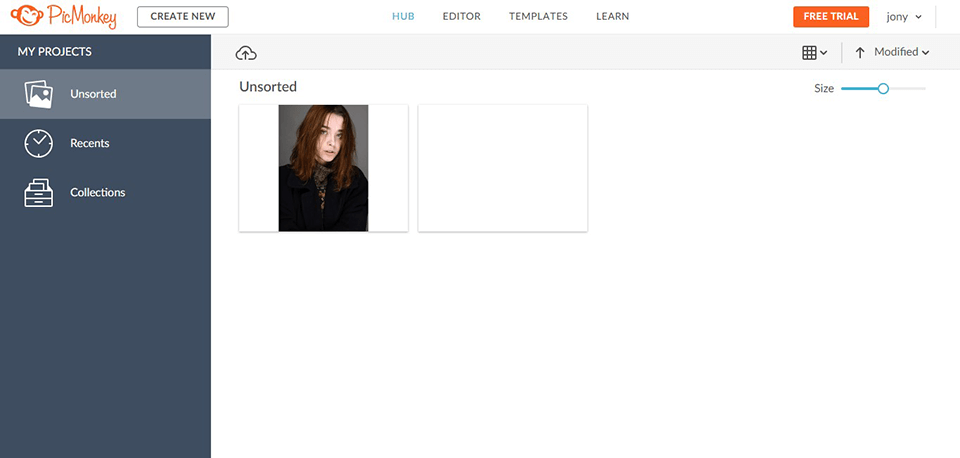
Task: Click the thumbnail Size slider handle
Action: point(883,89)
